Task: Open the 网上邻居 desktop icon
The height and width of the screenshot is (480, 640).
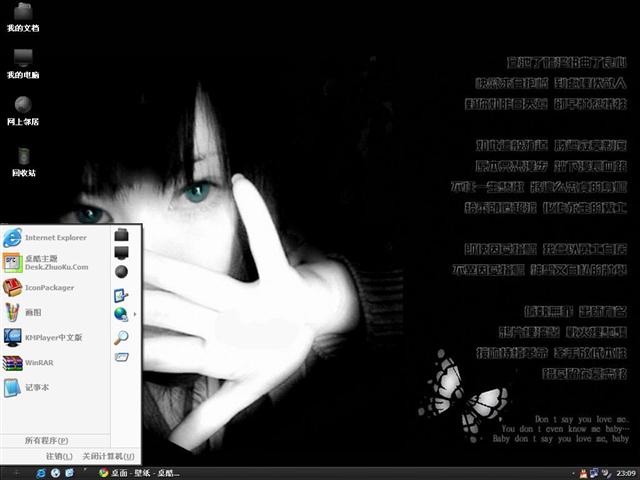Action: (x=23, y=111)
